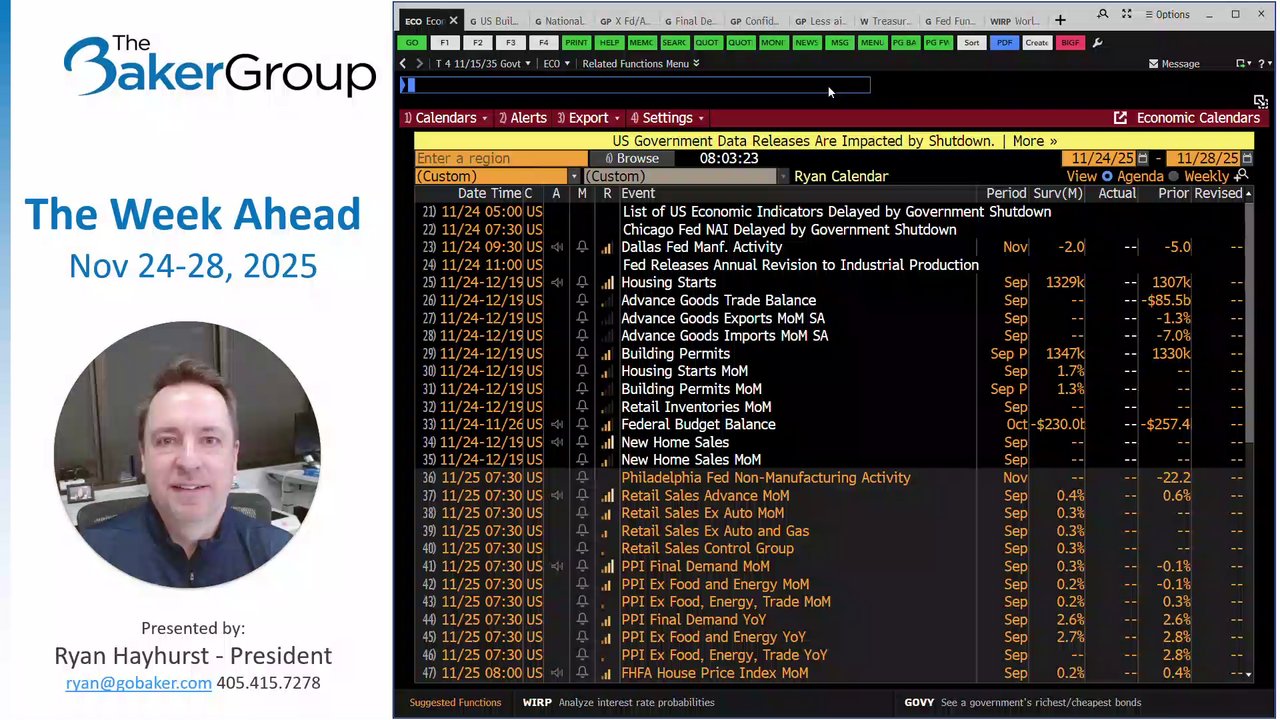Click relevance bars icon for PPI Final Demand YoY

(x=607, y=620)
